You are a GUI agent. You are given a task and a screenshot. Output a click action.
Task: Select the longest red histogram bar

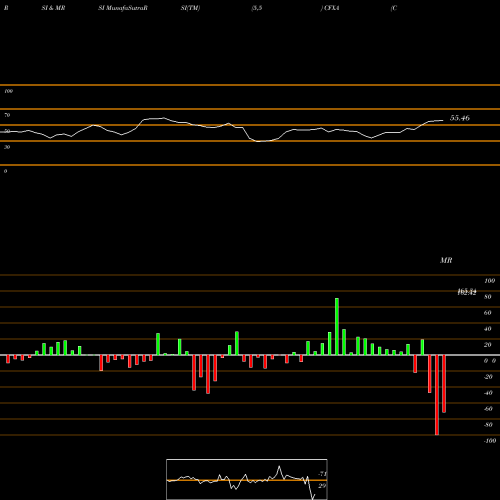tap(437, 395)
